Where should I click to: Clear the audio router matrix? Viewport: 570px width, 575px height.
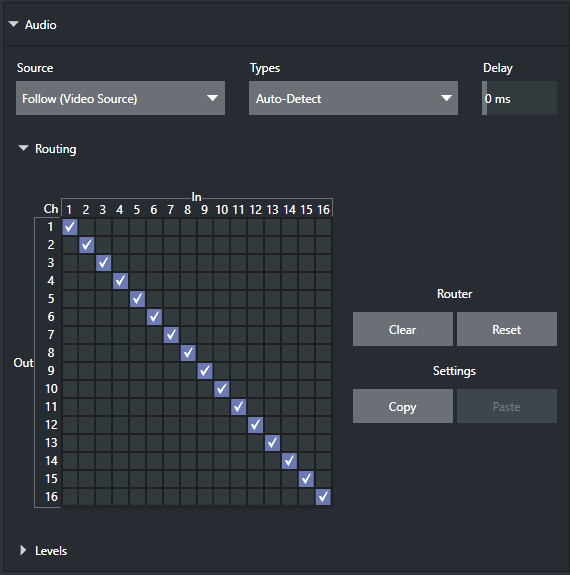tap(403, 329)
